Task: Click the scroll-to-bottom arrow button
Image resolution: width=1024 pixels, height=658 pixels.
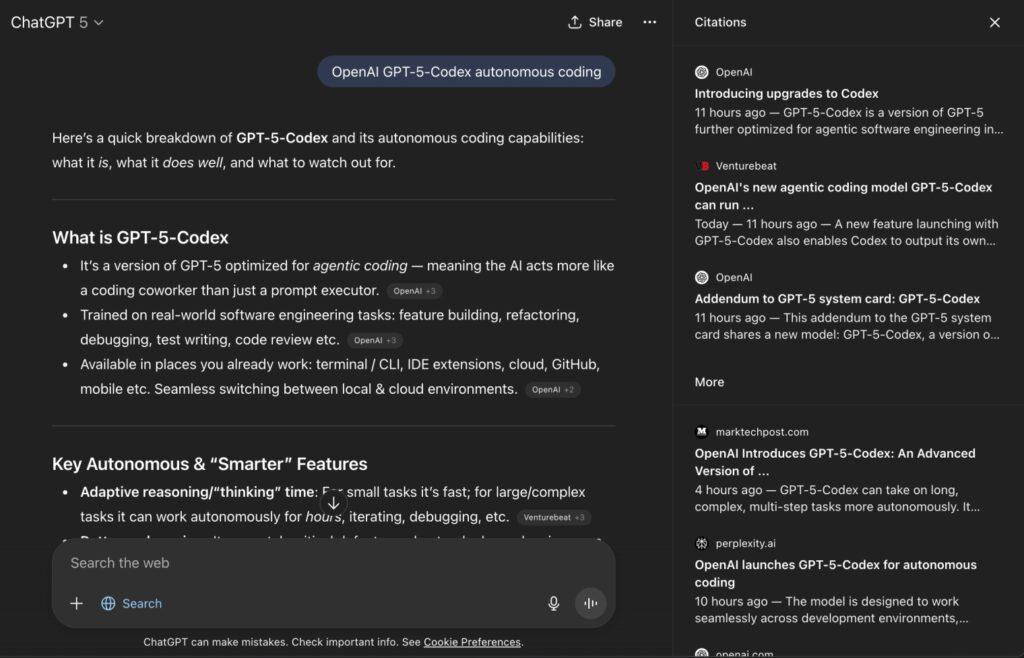Action: click(x=334, y=503)
